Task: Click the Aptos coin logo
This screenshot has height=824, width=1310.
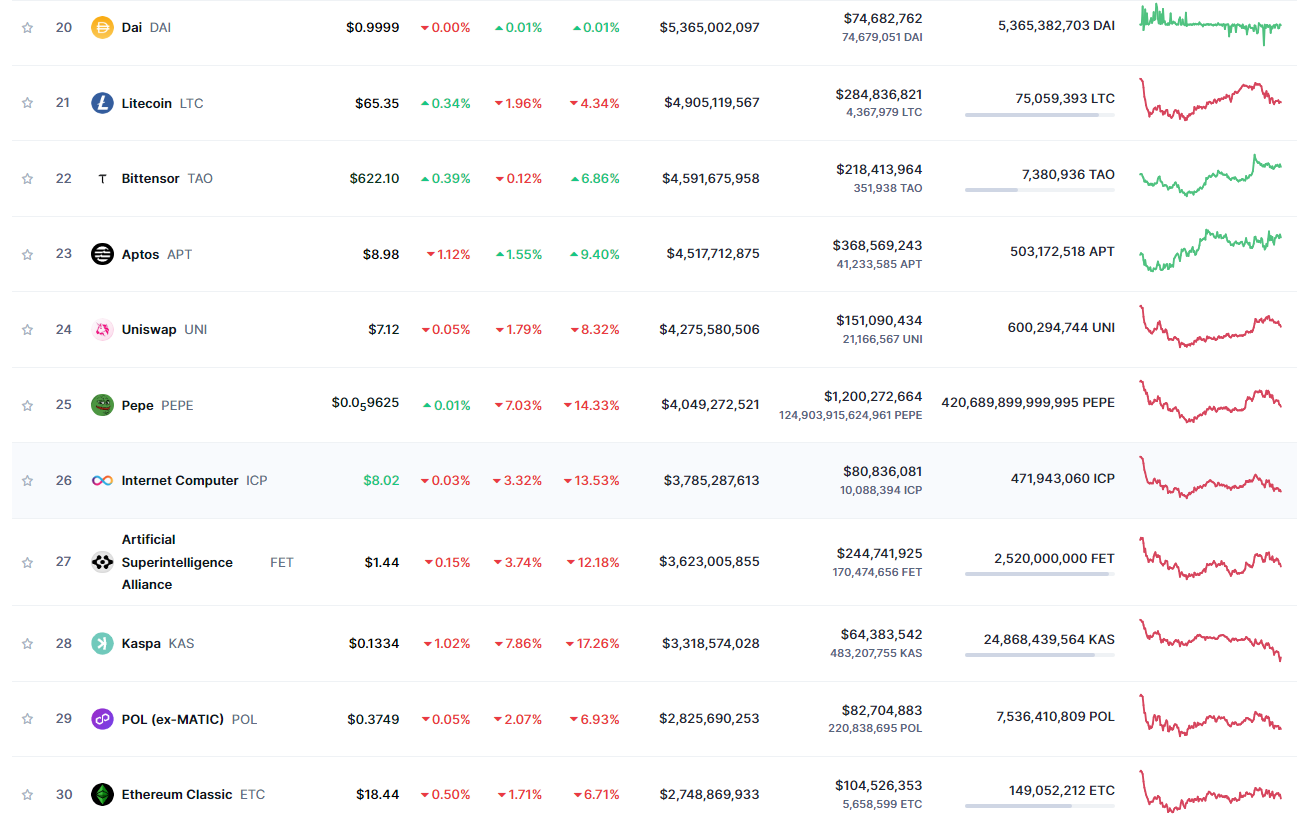Action: [102, 254]
